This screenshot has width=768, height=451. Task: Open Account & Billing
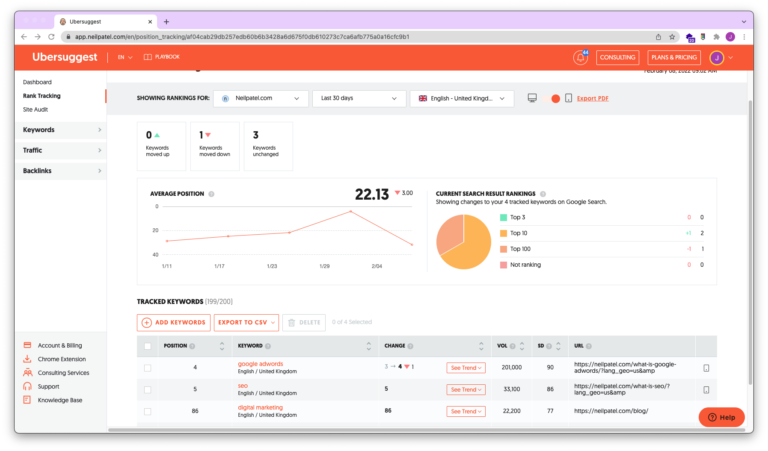60,345
